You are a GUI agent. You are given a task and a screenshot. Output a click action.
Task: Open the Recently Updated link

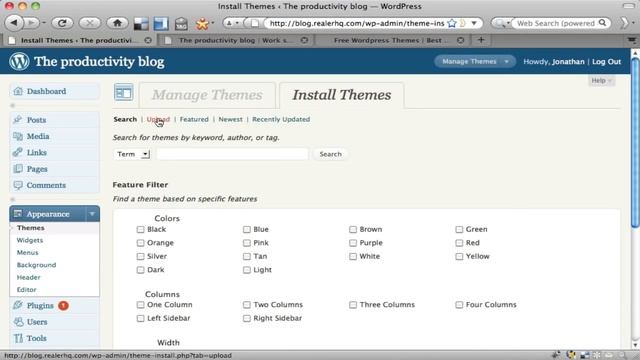pyautogui.click(x=281, y=119)
